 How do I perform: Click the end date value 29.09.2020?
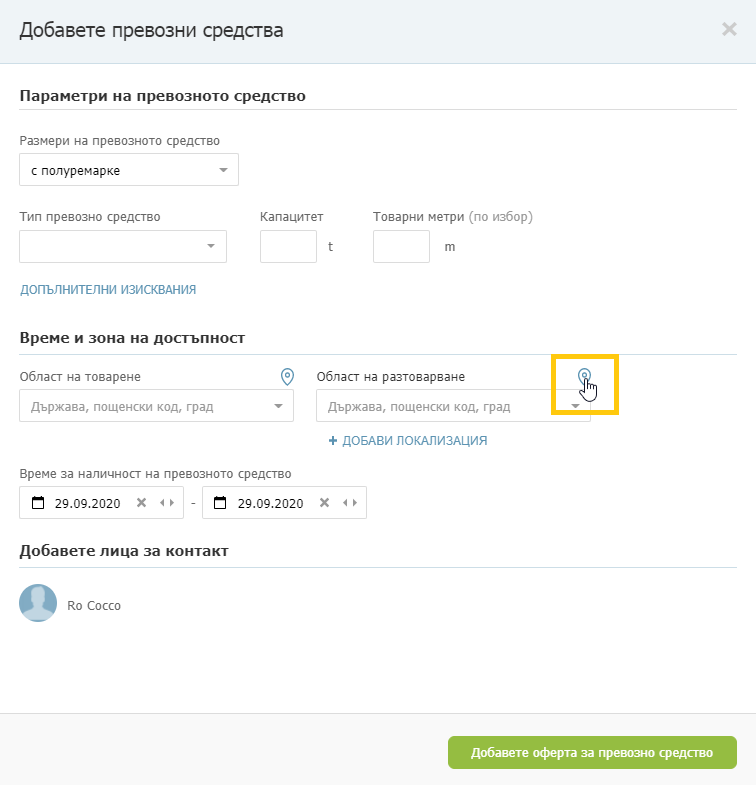[x=270, y=503]
